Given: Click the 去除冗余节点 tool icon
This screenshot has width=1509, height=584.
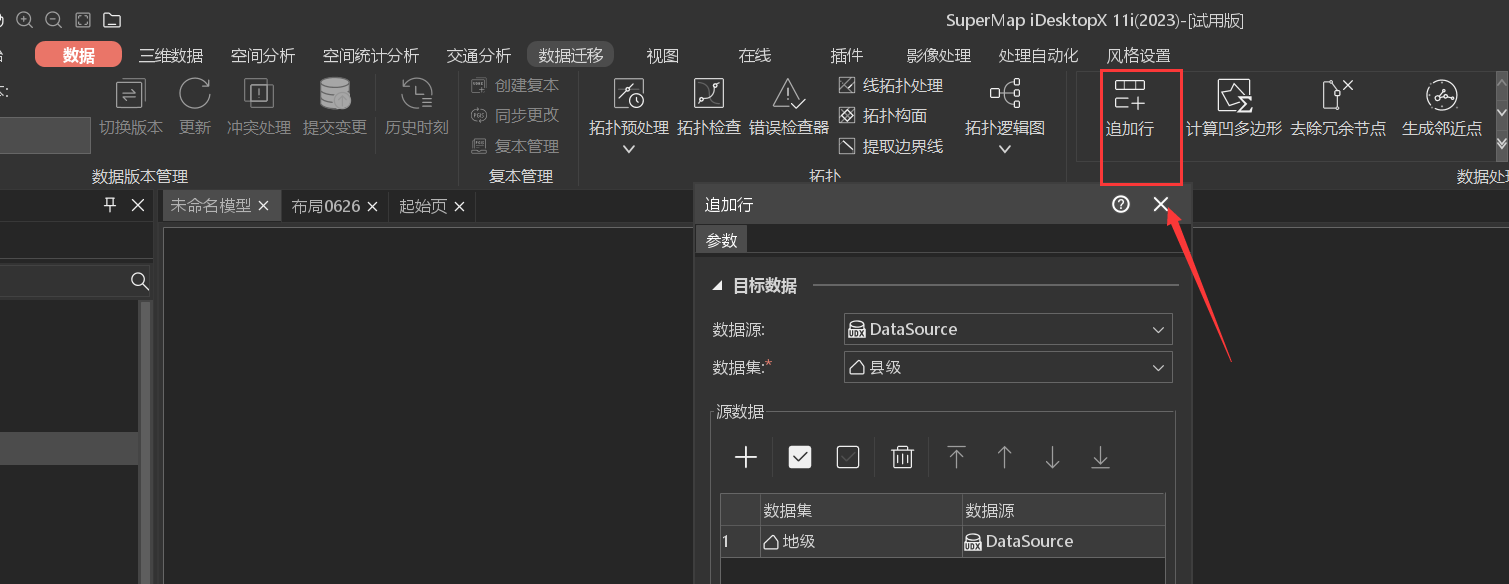Looking at the screenshot, I should [x=1337, y=96].
